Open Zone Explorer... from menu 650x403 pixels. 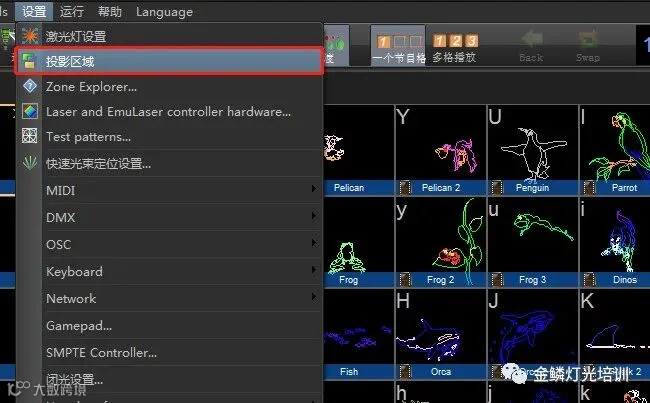(169, 87)
